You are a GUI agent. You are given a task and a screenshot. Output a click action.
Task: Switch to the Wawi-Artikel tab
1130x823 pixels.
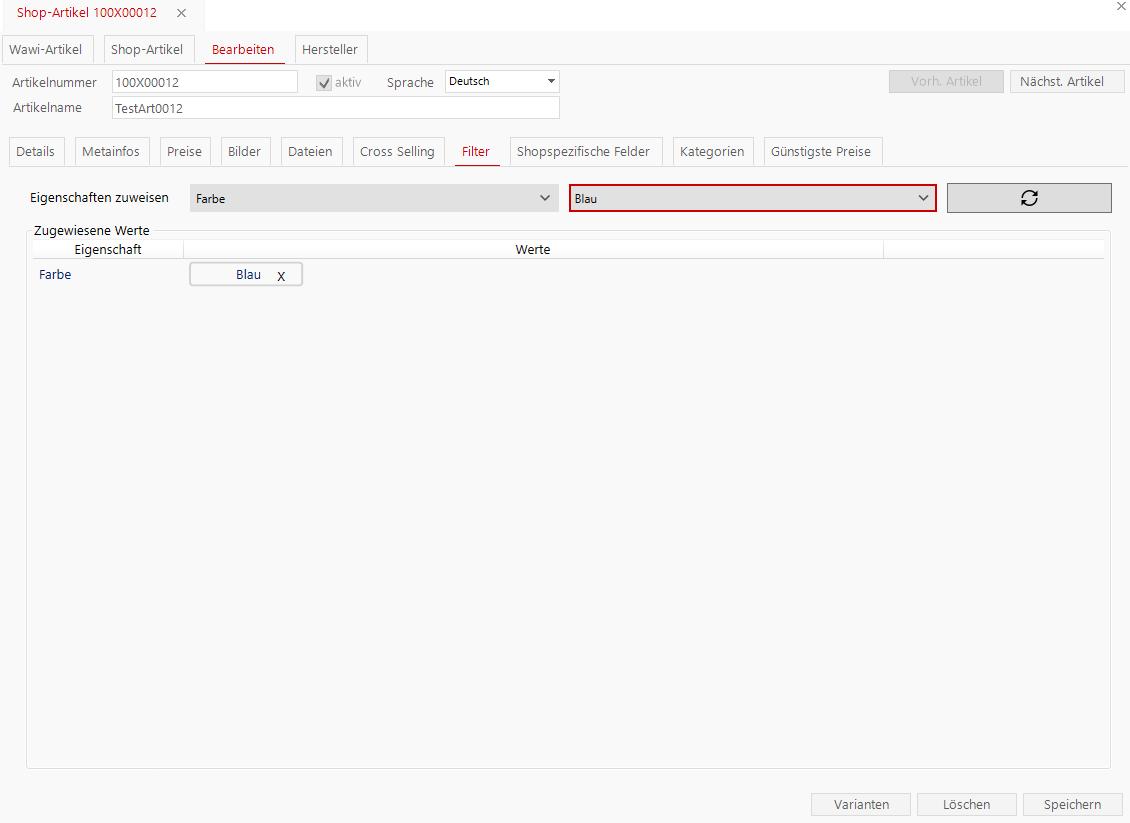click(46, 49)
